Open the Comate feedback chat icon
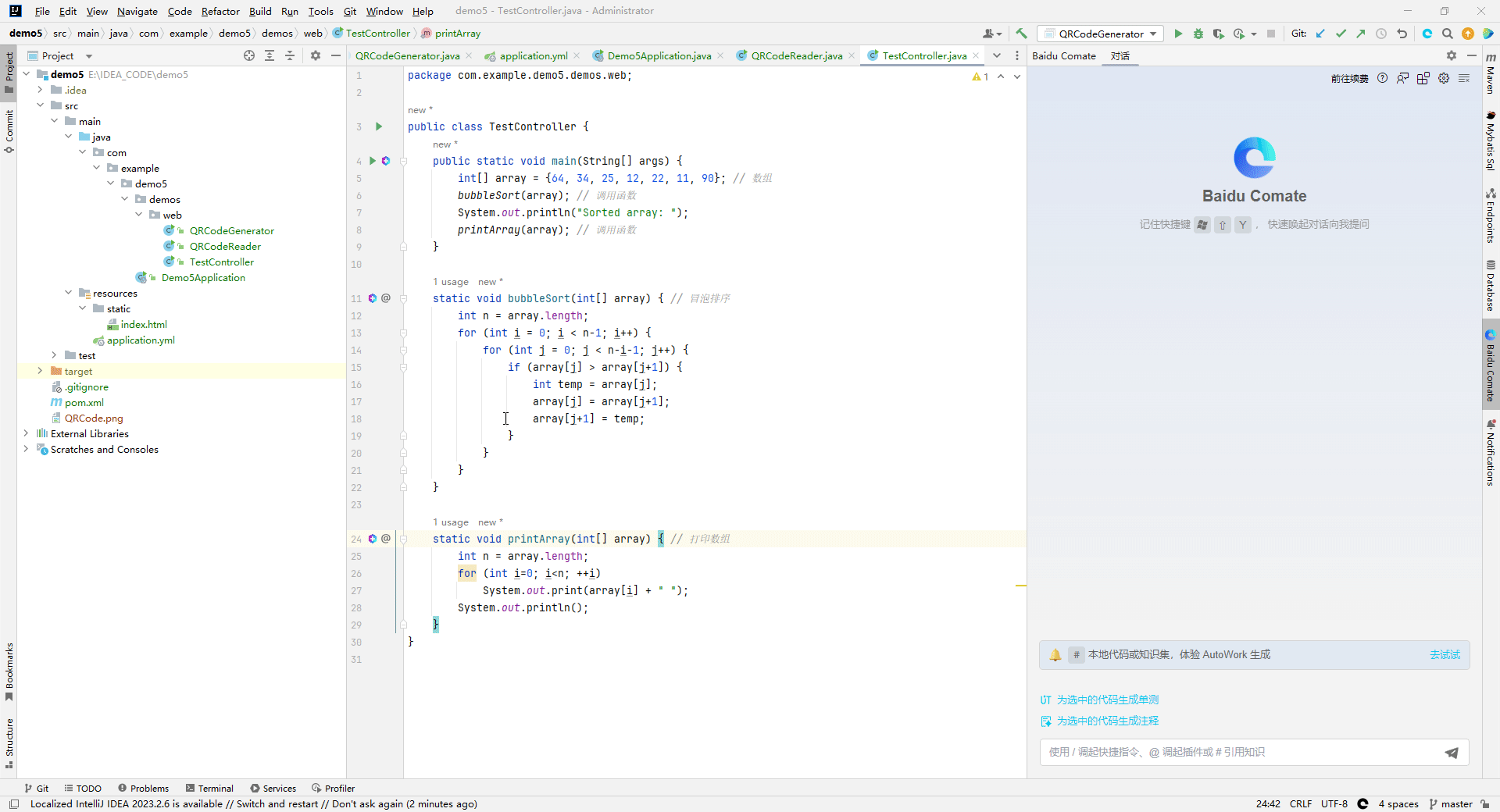Image resolution: width=1500 pixels, height=812 pixels. coord(1403,78)
